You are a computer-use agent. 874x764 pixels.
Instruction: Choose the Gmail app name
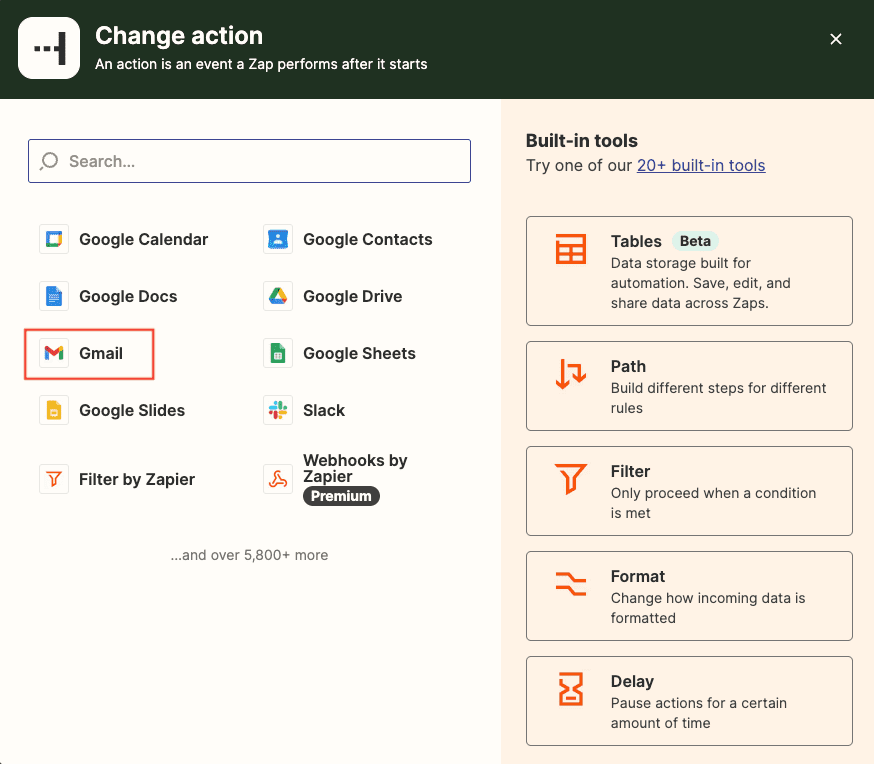101,353
